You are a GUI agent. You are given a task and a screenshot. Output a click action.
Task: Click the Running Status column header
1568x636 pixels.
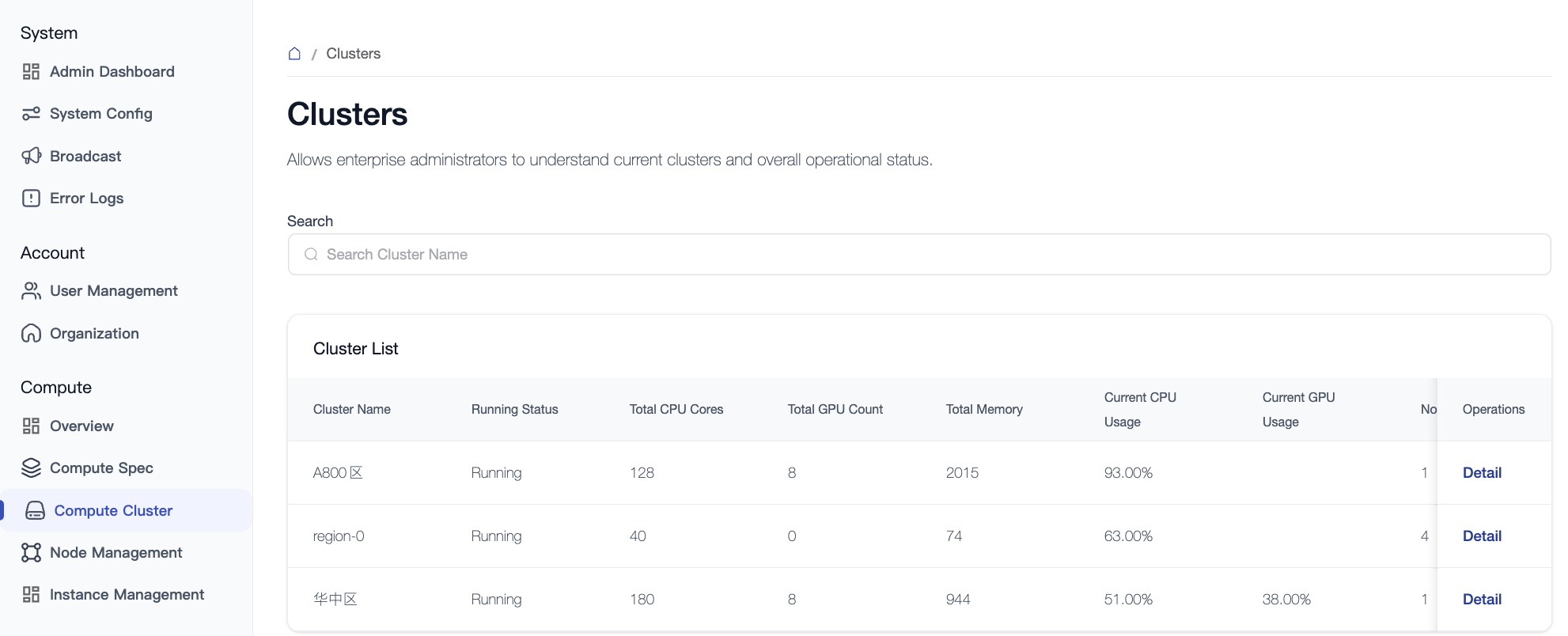[514, 410]
